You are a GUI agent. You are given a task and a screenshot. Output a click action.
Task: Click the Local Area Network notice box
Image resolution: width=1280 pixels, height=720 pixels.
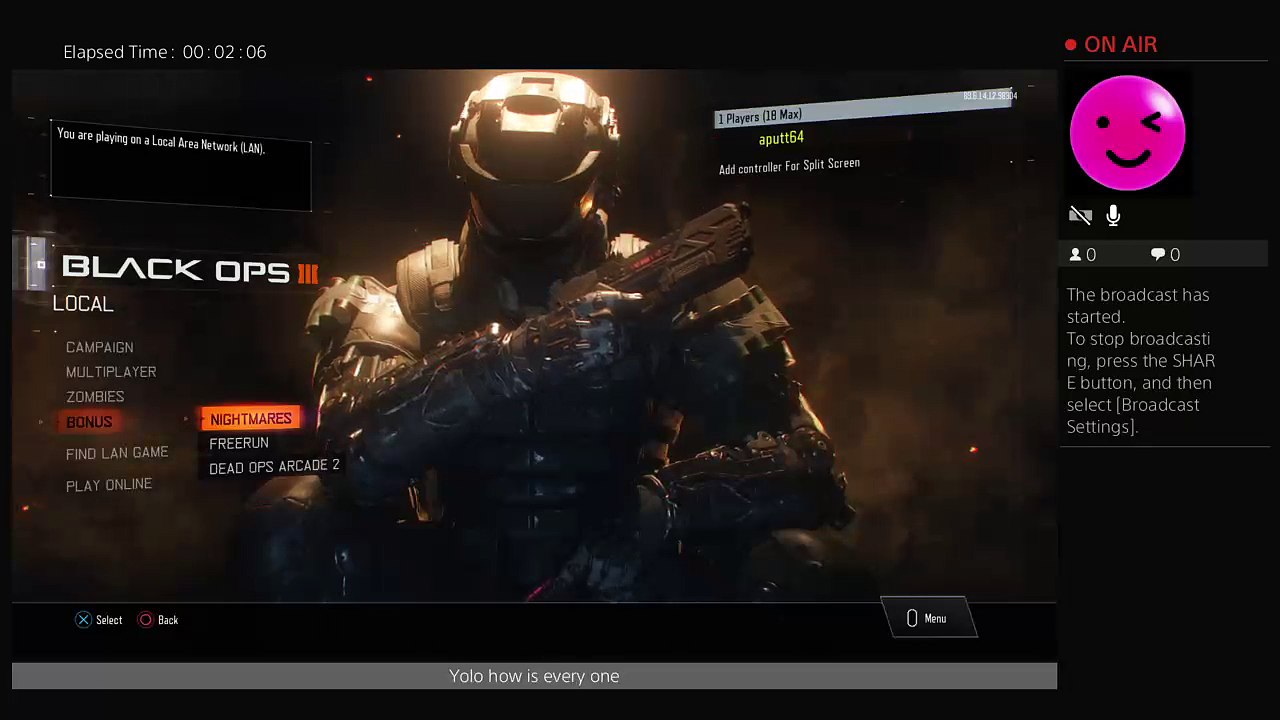[181, 165]
